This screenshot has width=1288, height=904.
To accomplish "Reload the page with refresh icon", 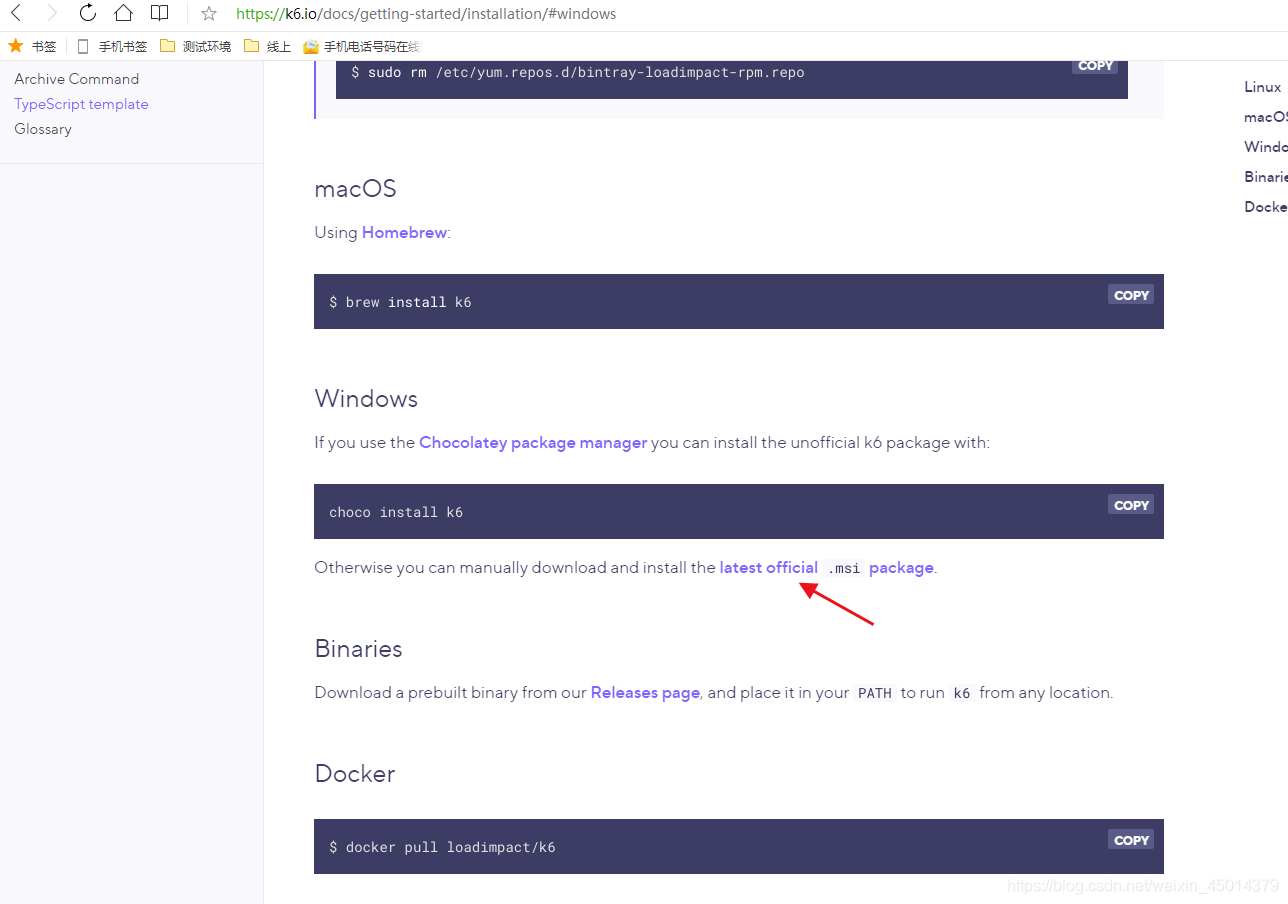I will (x=88, y=13).
